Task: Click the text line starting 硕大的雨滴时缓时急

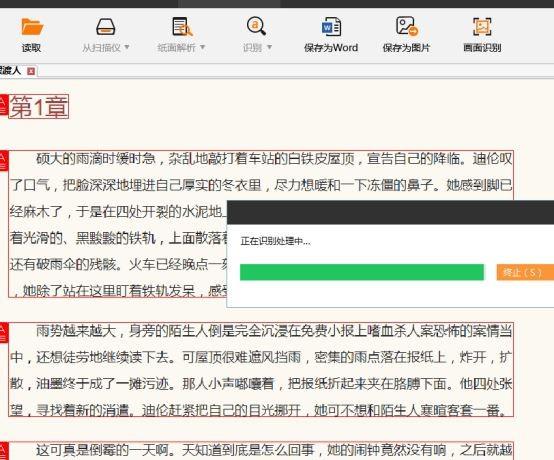Action: [274, 159]
